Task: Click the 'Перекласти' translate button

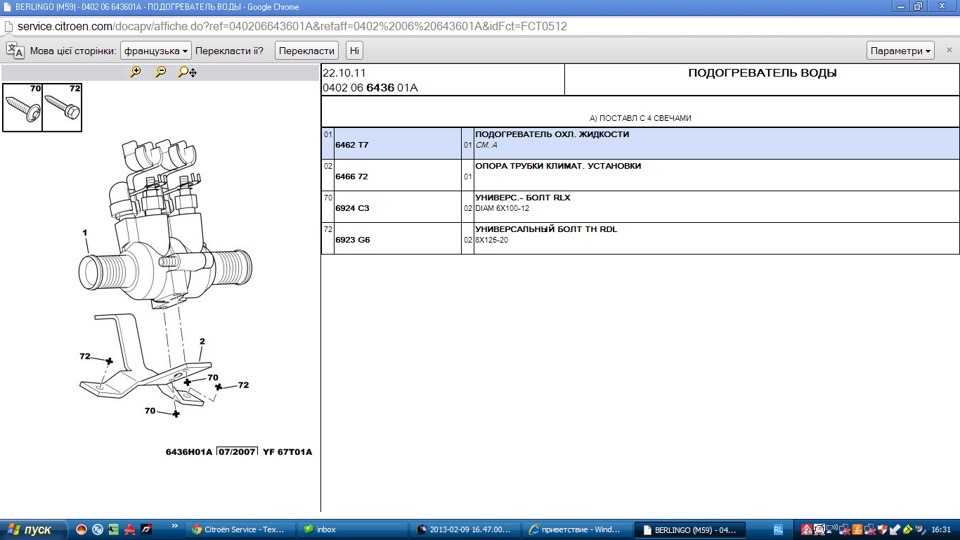Action: (x=306, y=51)
